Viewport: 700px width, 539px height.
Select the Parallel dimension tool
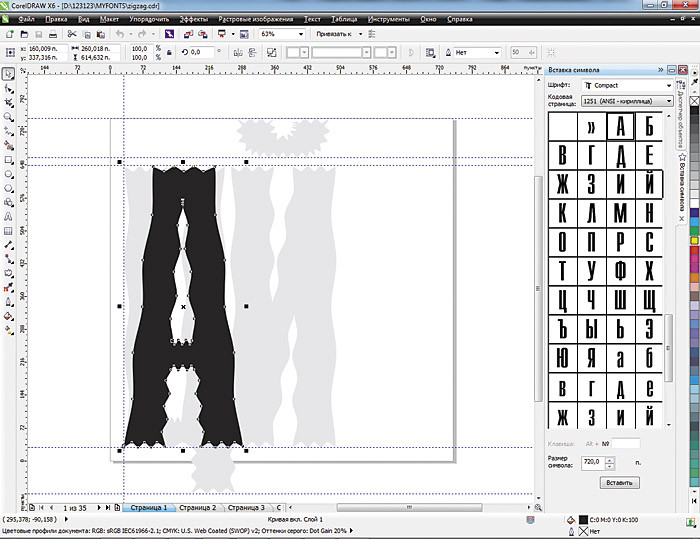[8, 245]
